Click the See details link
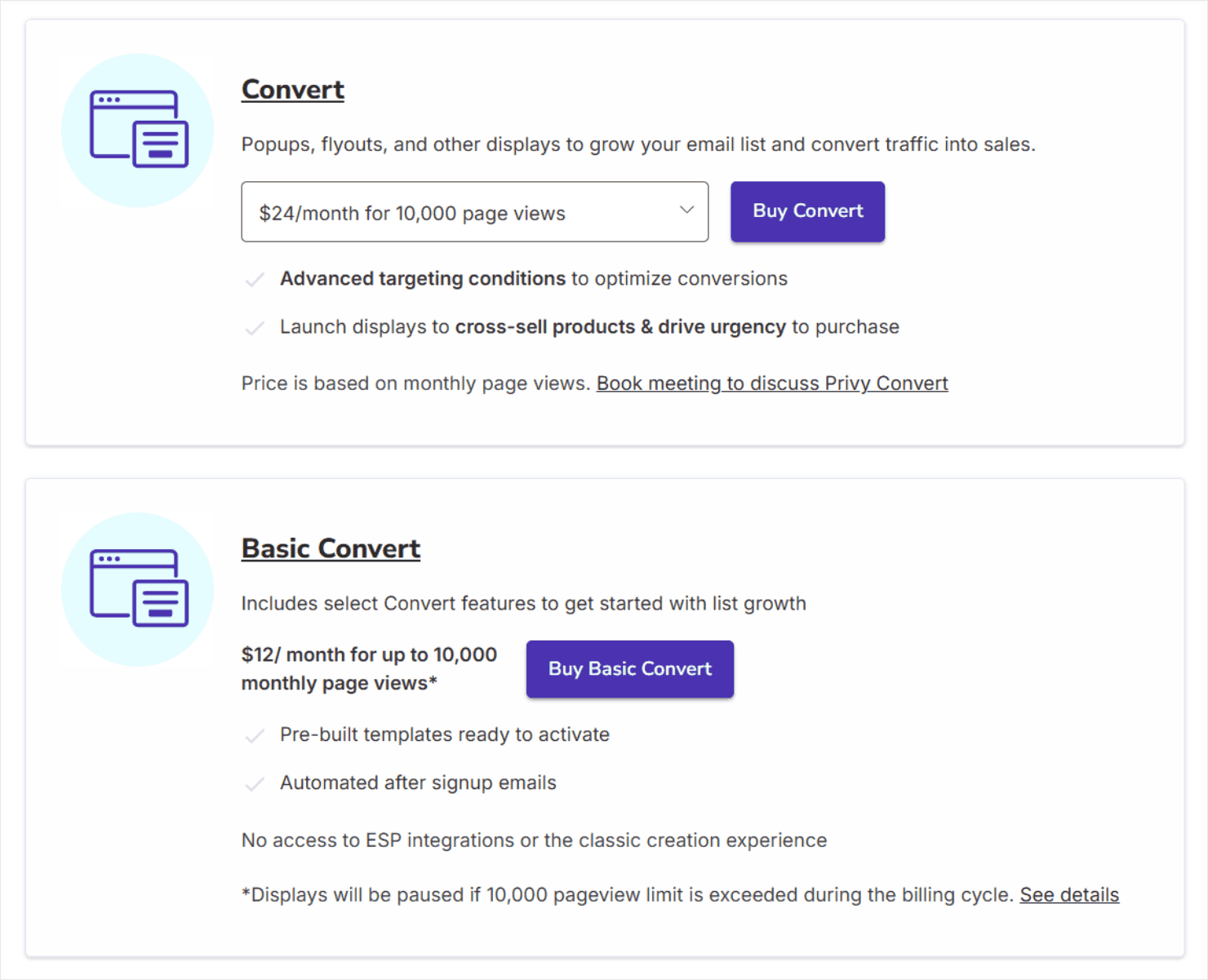 pyautogui.click(x=1069, y=894)
